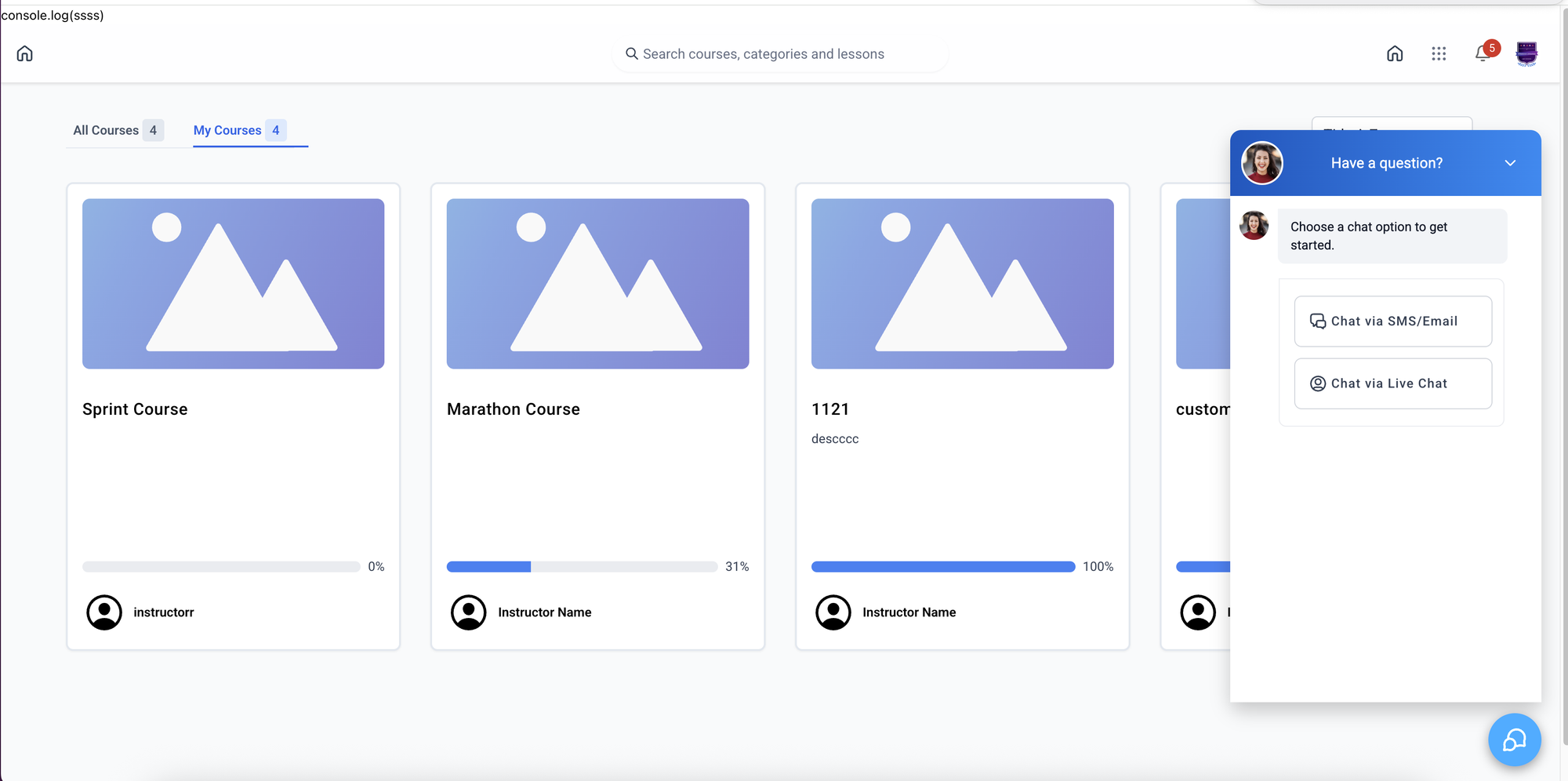Choose Chat via SMS/Email option
The width and height of the screenshot is (1568, 781).
point(1393,321)
